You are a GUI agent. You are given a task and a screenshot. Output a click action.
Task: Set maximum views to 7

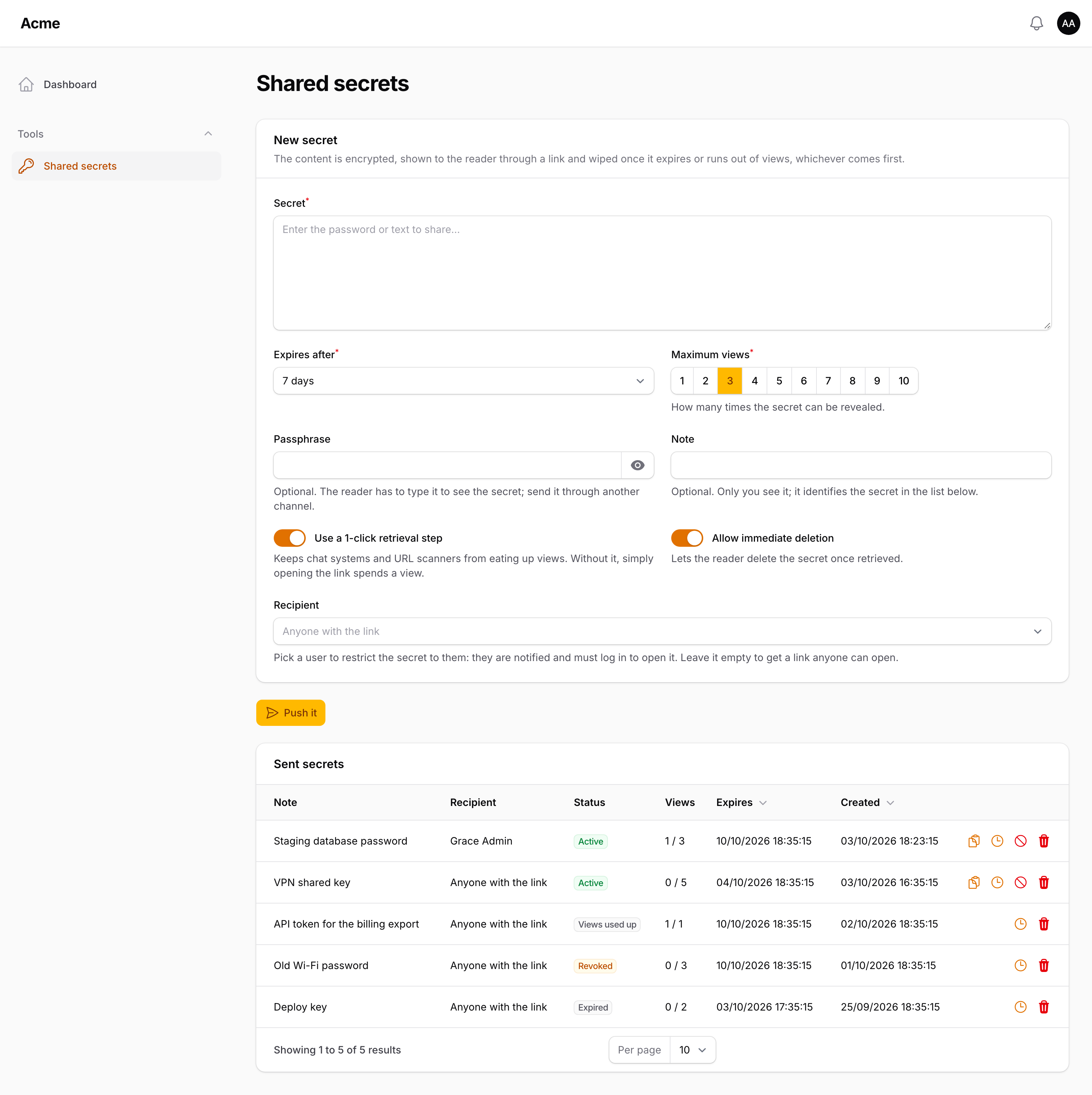pos(828,381)
